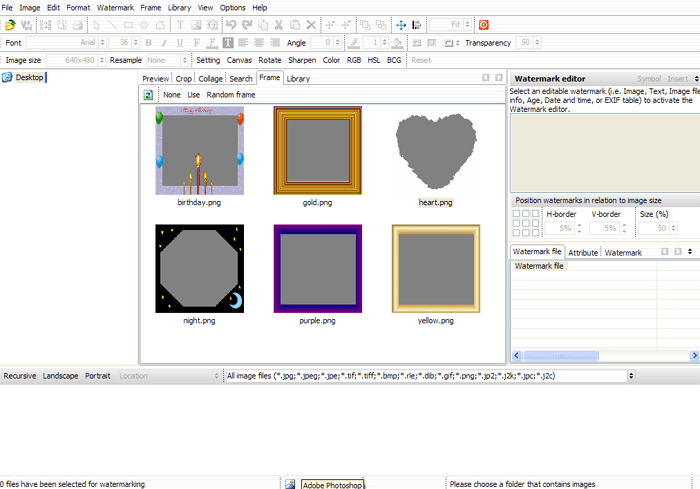Screen dimensions: 700x489
Task: Click the Undo arrow icon
Action: tap(231, 25)
